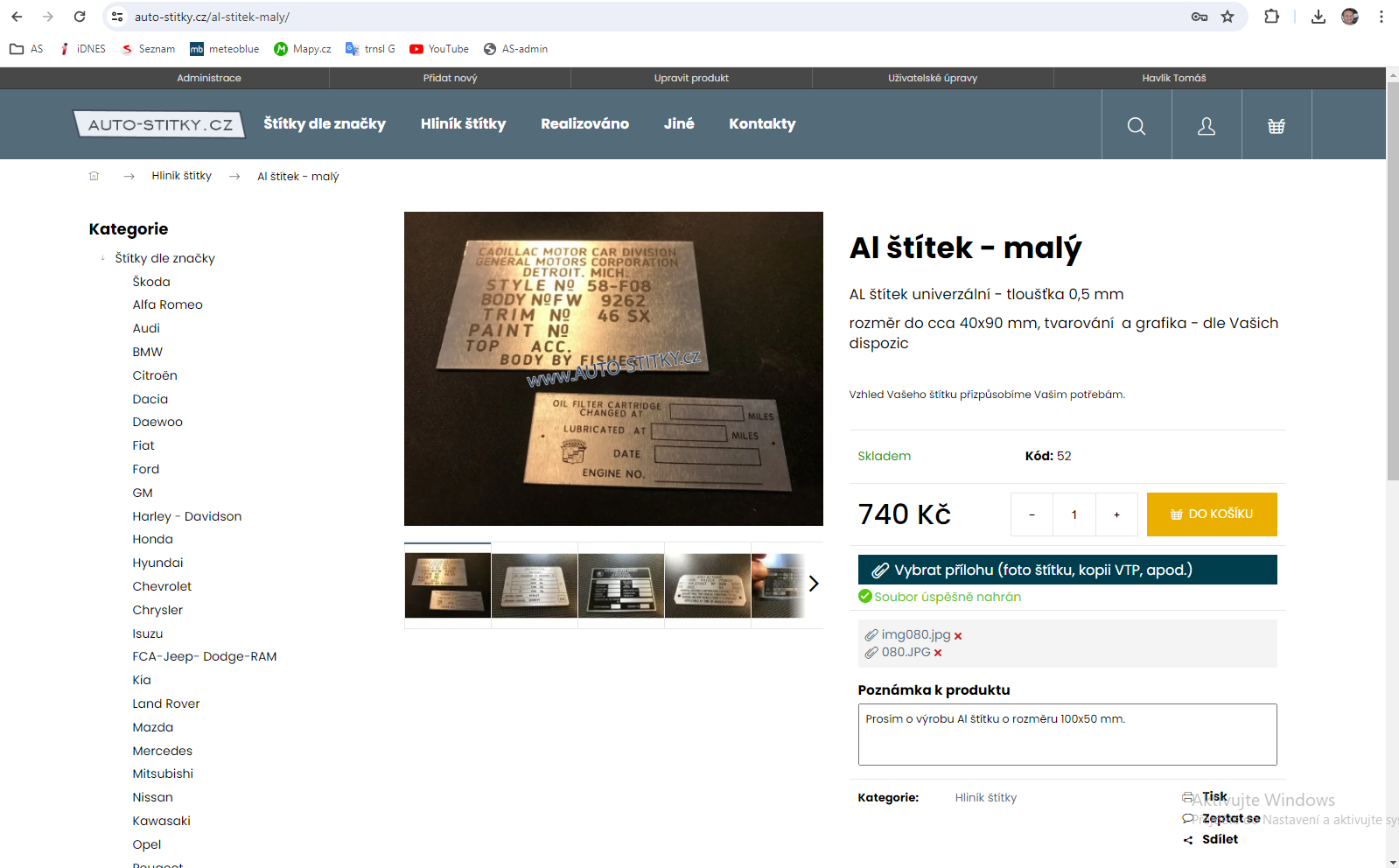This screenshot has width=1399, height=868.
Task: Increase quantity with the plus button
Action: coord(1116,514)
